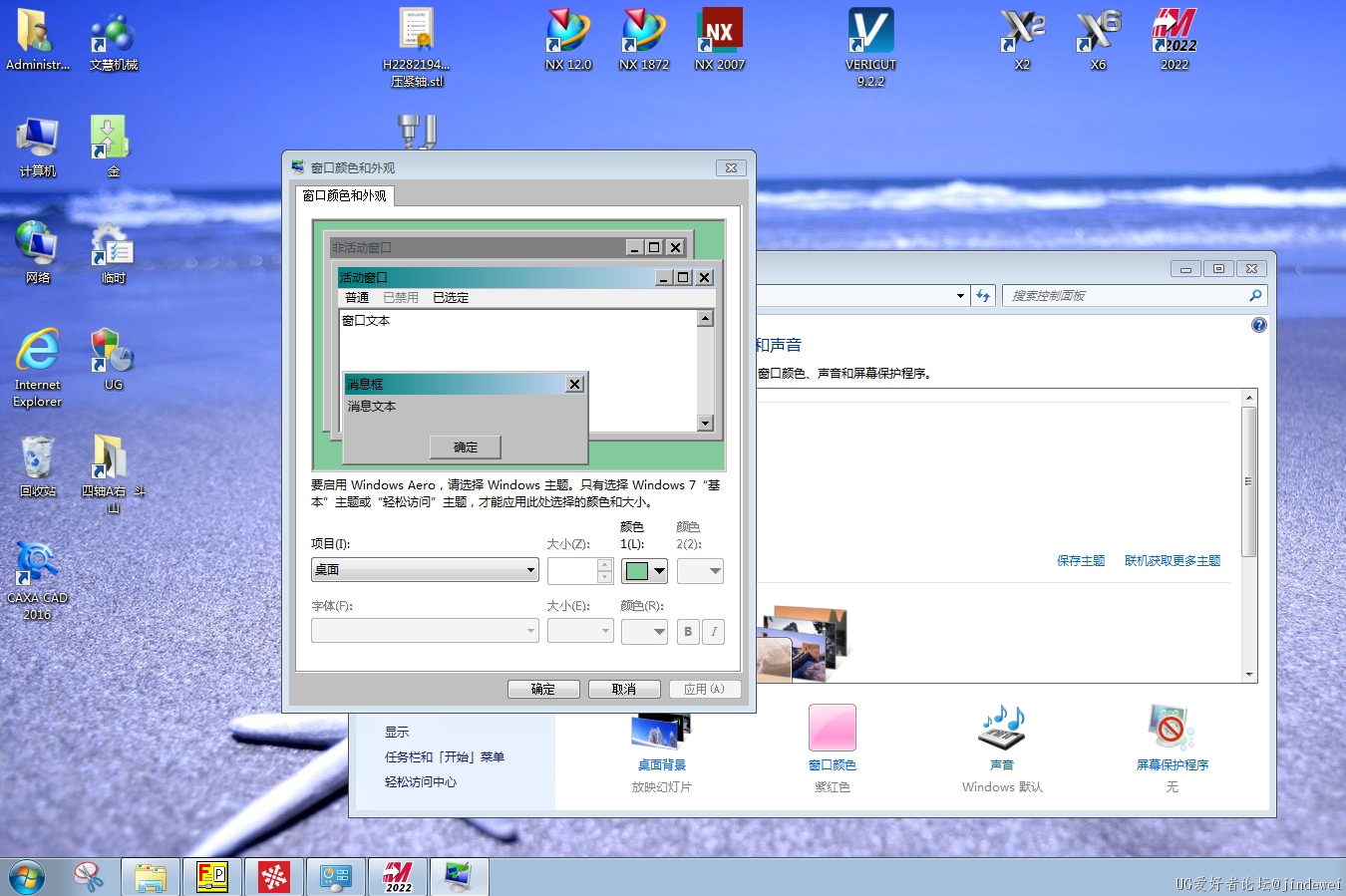
Task: Click 确定 inside the message box preview
Action: point(466,447)
